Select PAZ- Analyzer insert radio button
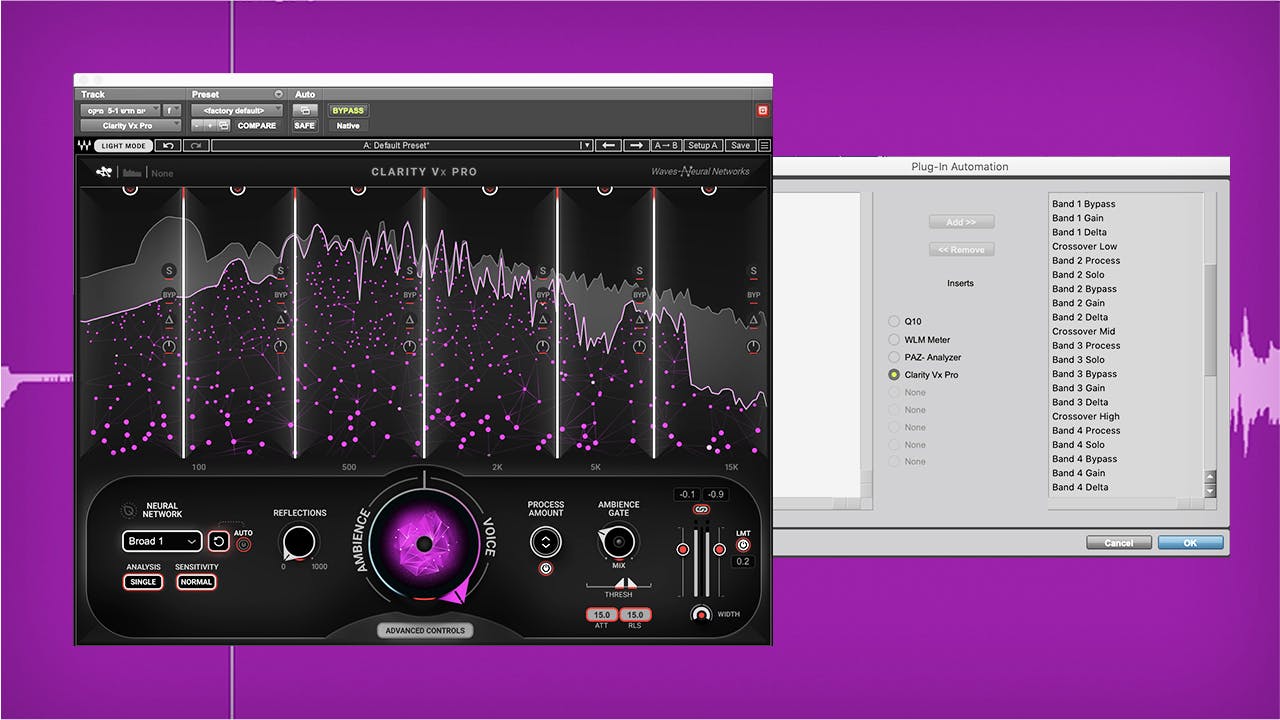Screen dimensions: 1280x720 (x=894, y=357)
